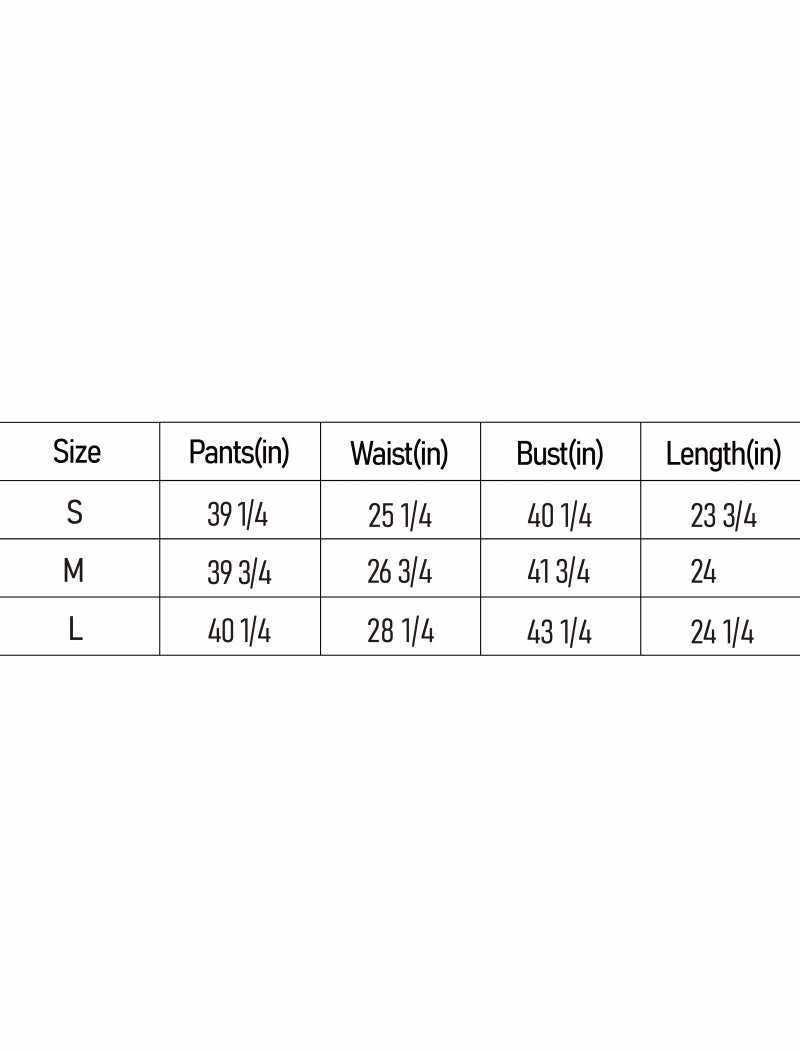Screen dimensions: 800x1050
Task: Select length value 24 1/4
Action: click(x=722, y=632)
